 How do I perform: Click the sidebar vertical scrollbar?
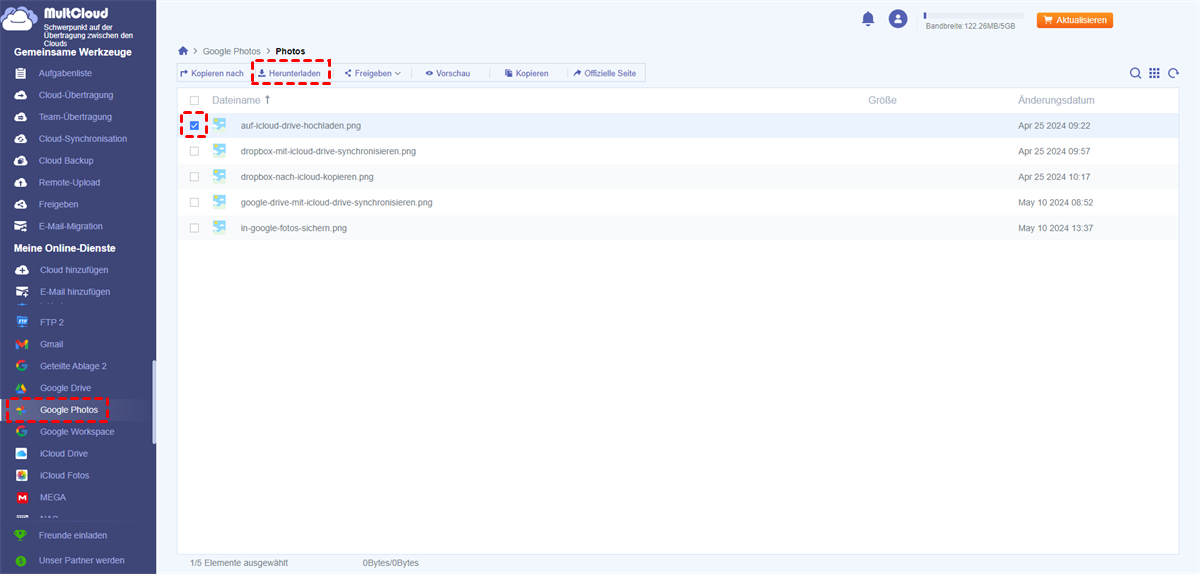[x=154, y=402]
